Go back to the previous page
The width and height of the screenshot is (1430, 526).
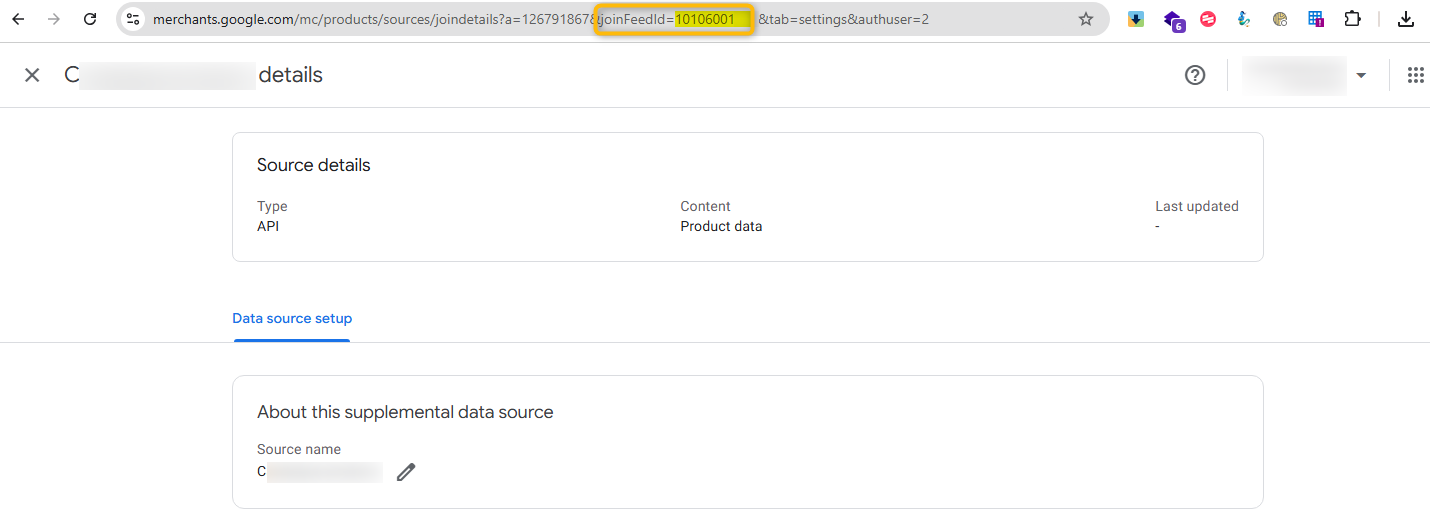(18, 19)
